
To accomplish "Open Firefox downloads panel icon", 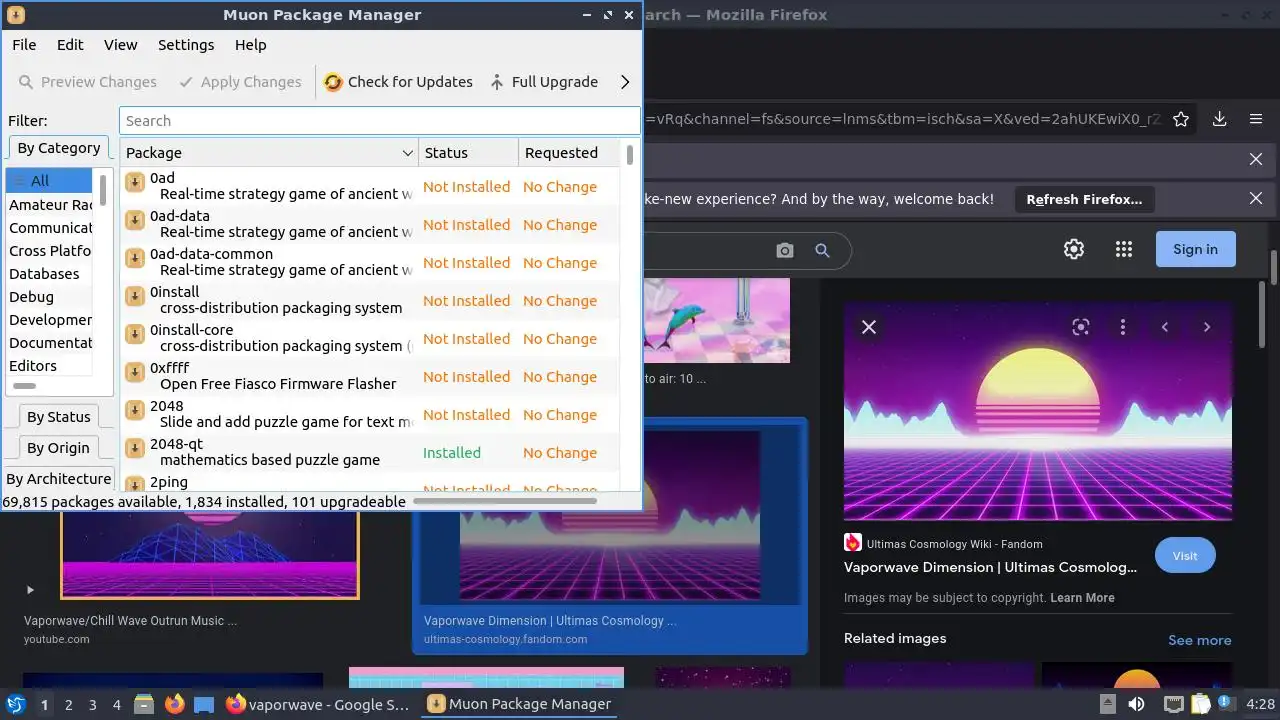I will click(x=1220, y=119).
